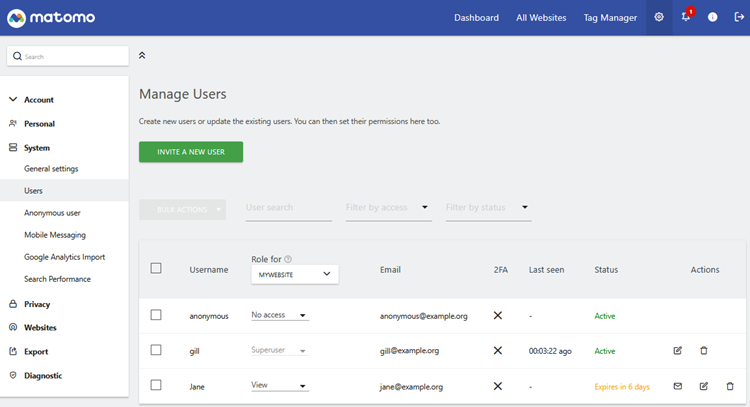Check the Jane user checkbox
The width and height of the screenshot is (750, 407).
(x=156, y=385)
